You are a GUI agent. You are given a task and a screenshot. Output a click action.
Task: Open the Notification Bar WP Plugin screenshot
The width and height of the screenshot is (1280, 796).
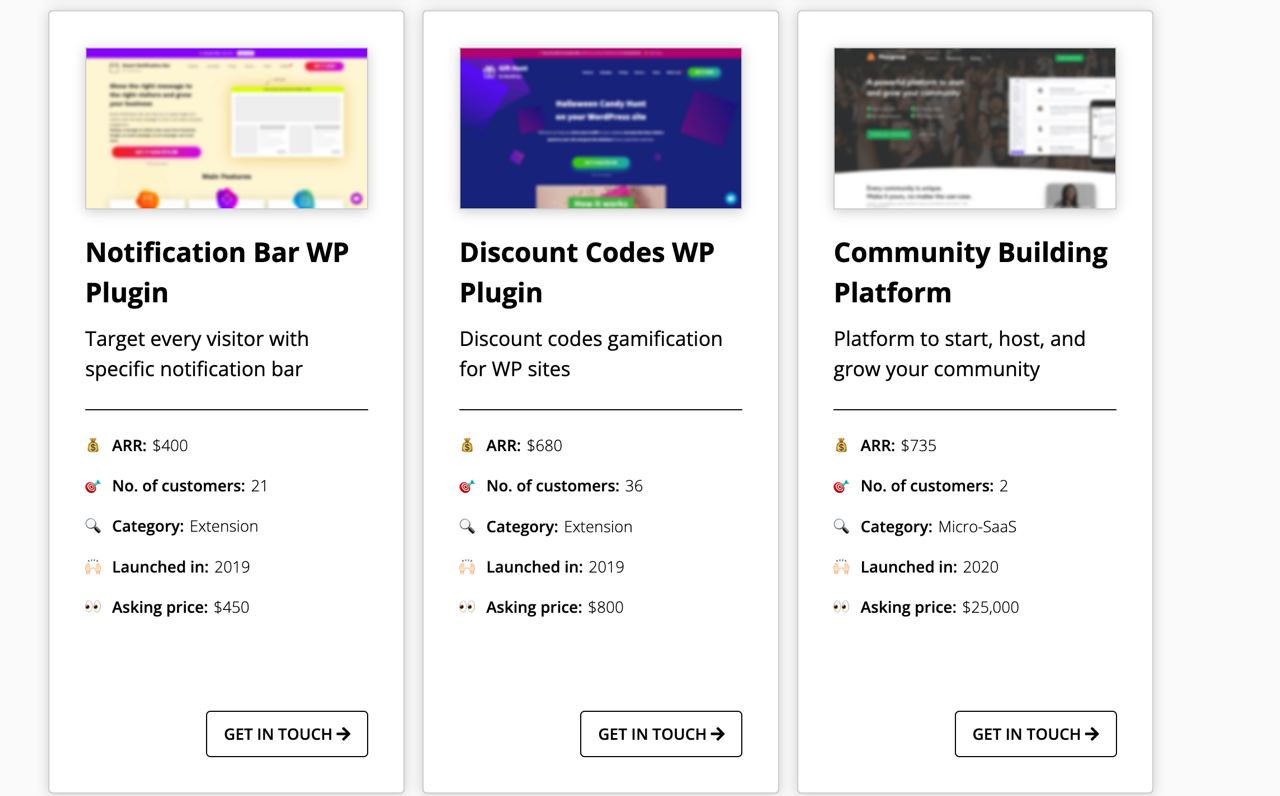coord(226,128)
